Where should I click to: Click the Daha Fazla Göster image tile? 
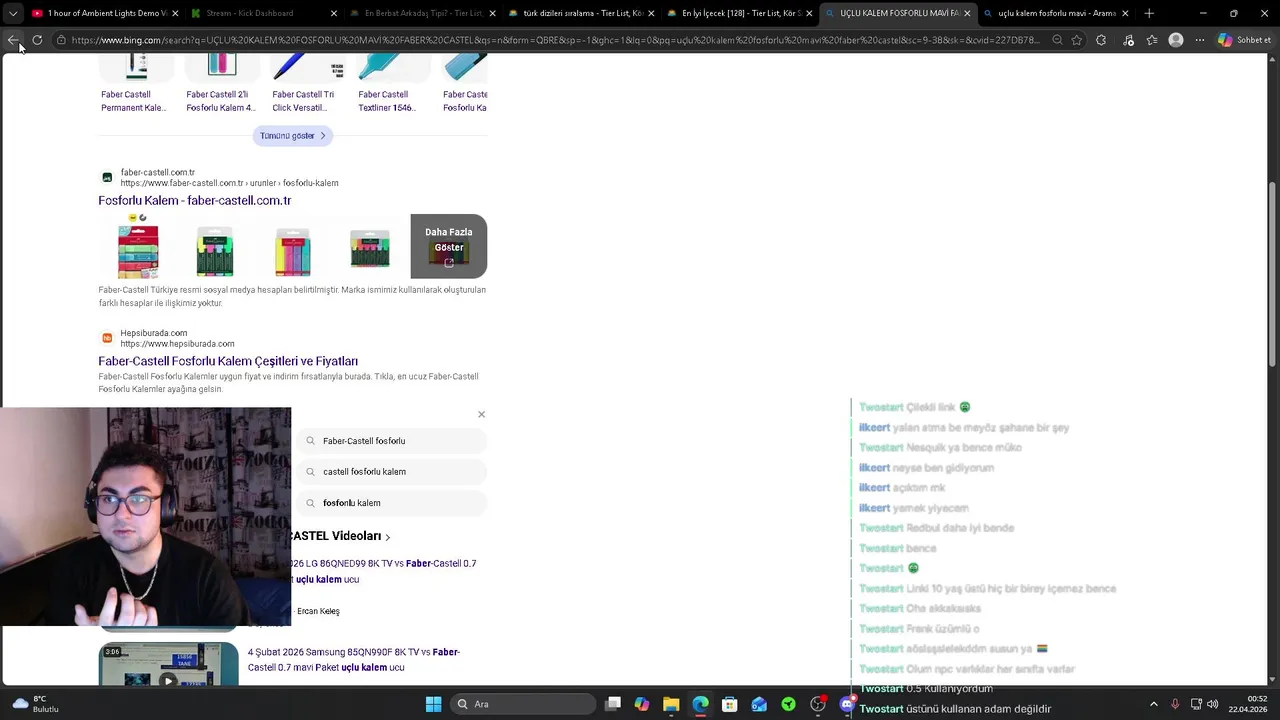click(x=449, y=246)
